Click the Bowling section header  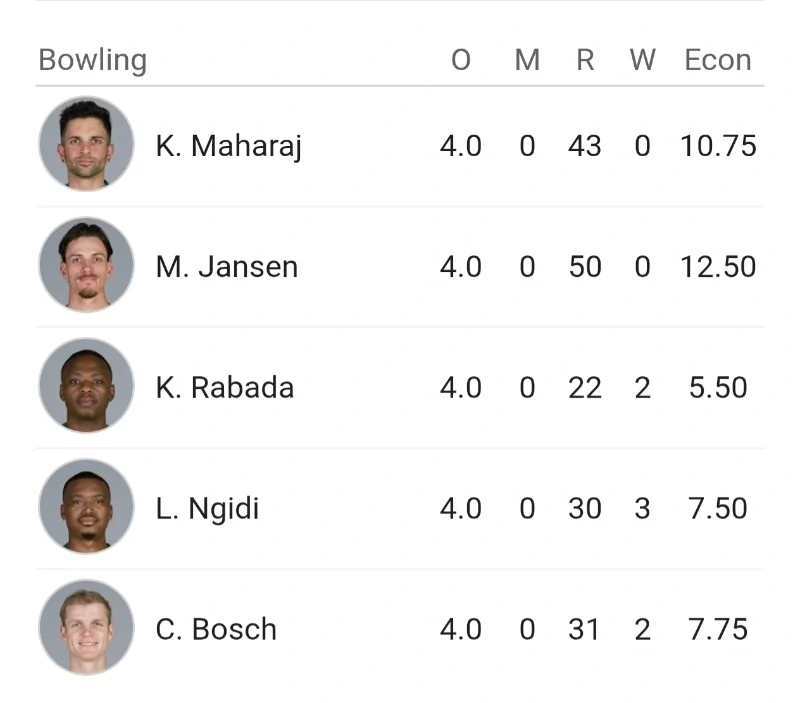click(x=92, y=60)
